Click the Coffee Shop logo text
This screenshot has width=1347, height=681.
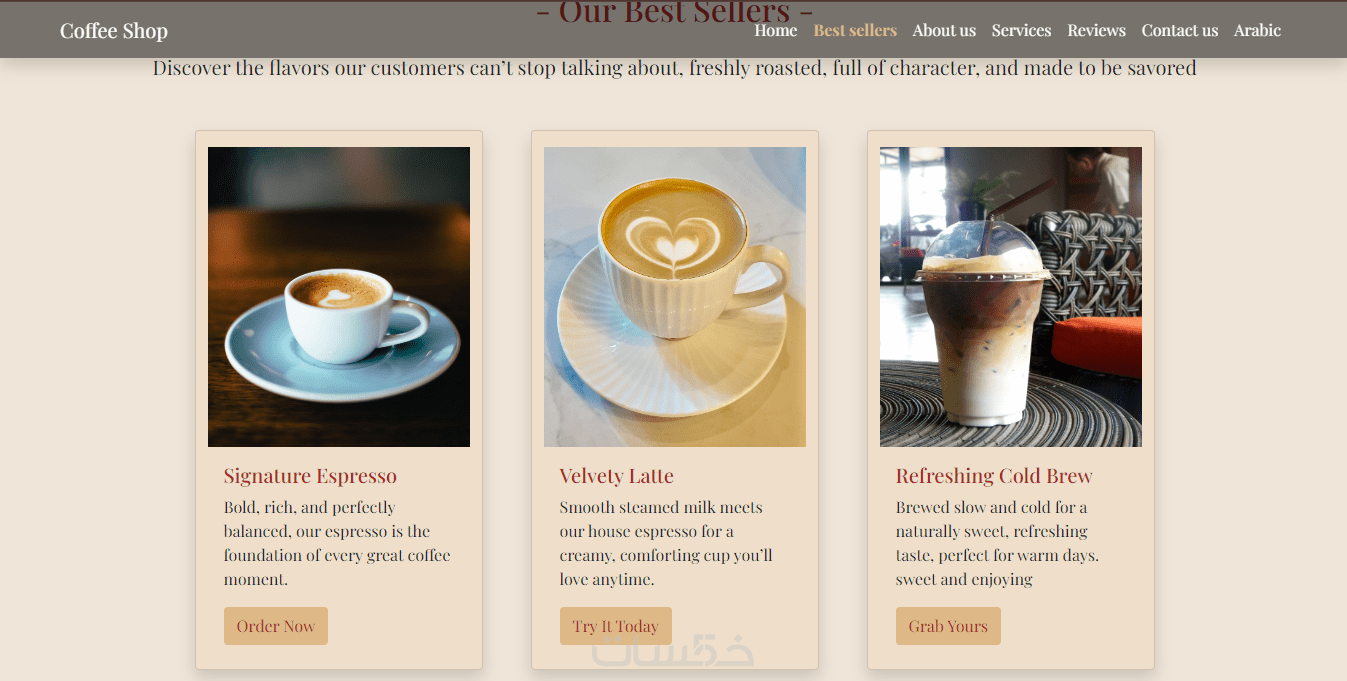[x=114, y=31]
